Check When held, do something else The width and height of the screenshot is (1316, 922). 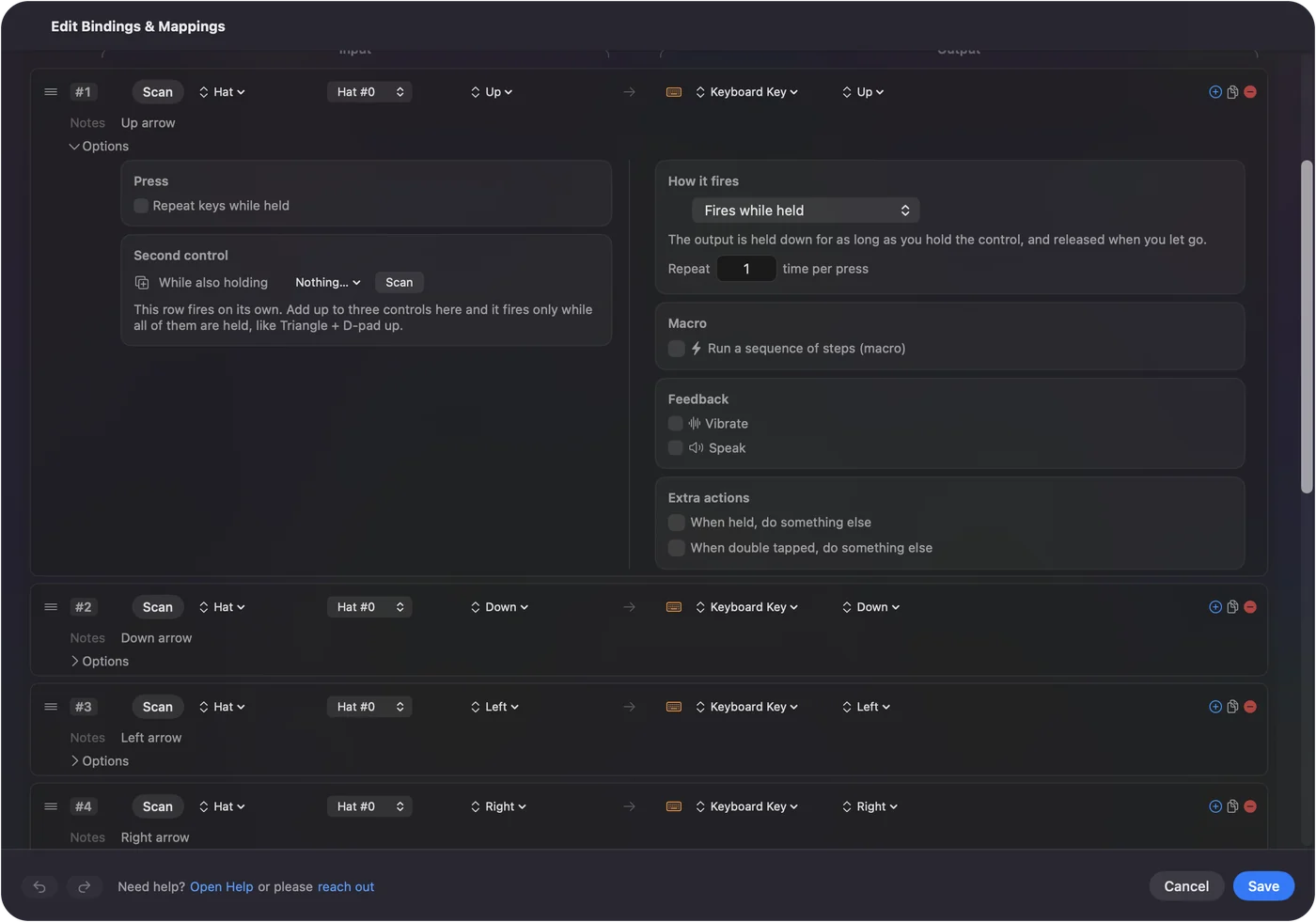coord(676,523)
